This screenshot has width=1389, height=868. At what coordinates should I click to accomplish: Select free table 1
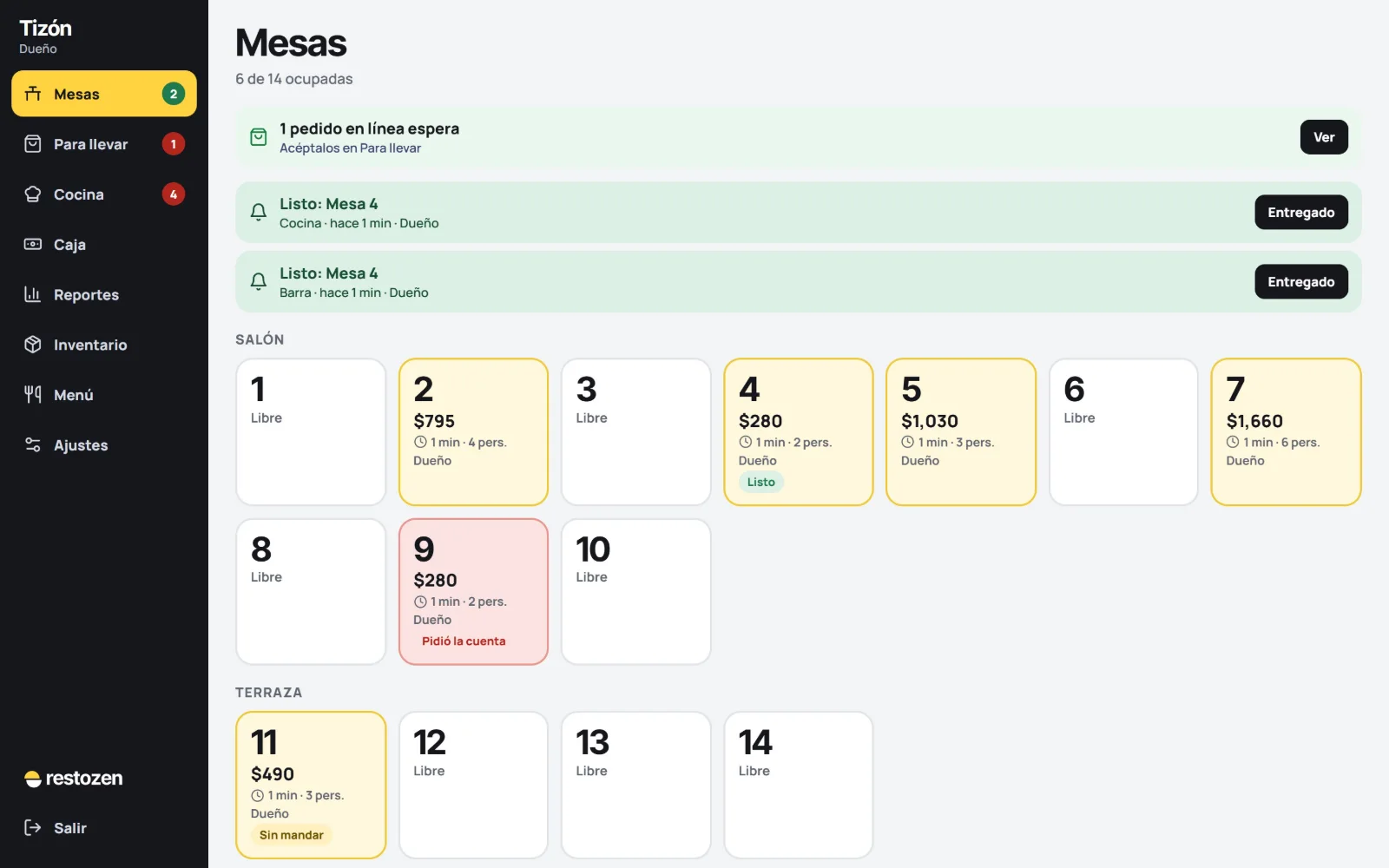311,432
